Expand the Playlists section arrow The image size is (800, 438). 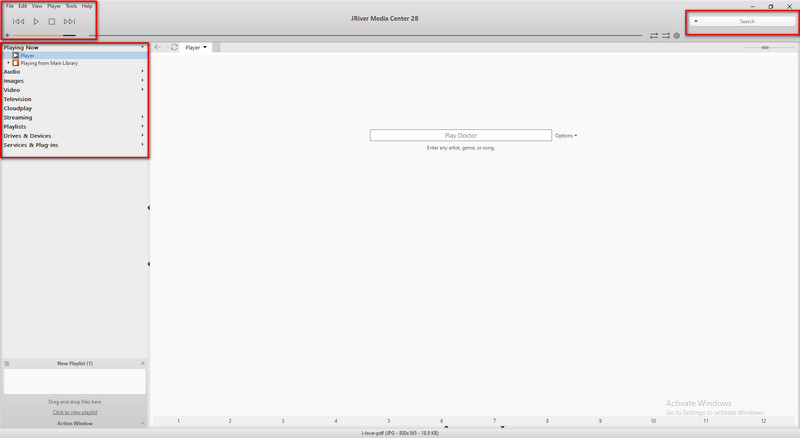[142, 127]
